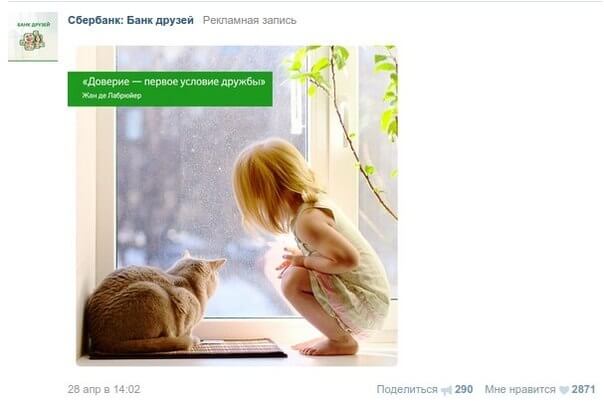This screenshot has width=604, height=402.
Task: Click the megaphone share icon
Action: click(x=446, y=390)
